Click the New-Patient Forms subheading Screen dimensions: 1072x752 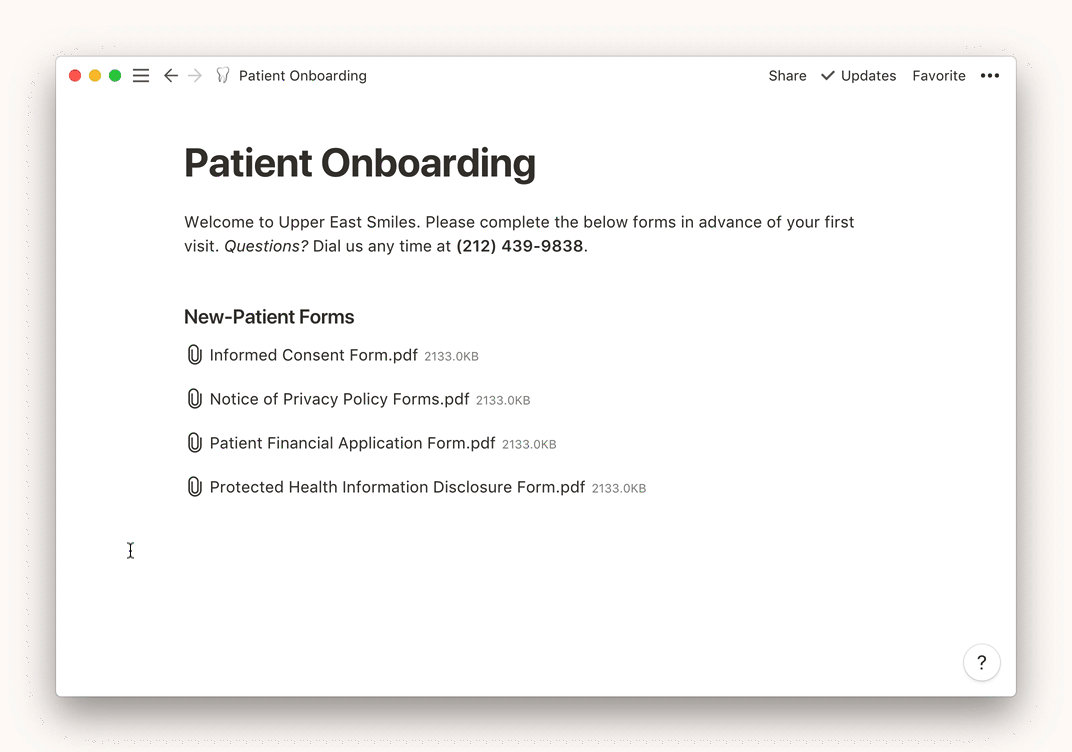pyautogui.click(x=269, y=317)
